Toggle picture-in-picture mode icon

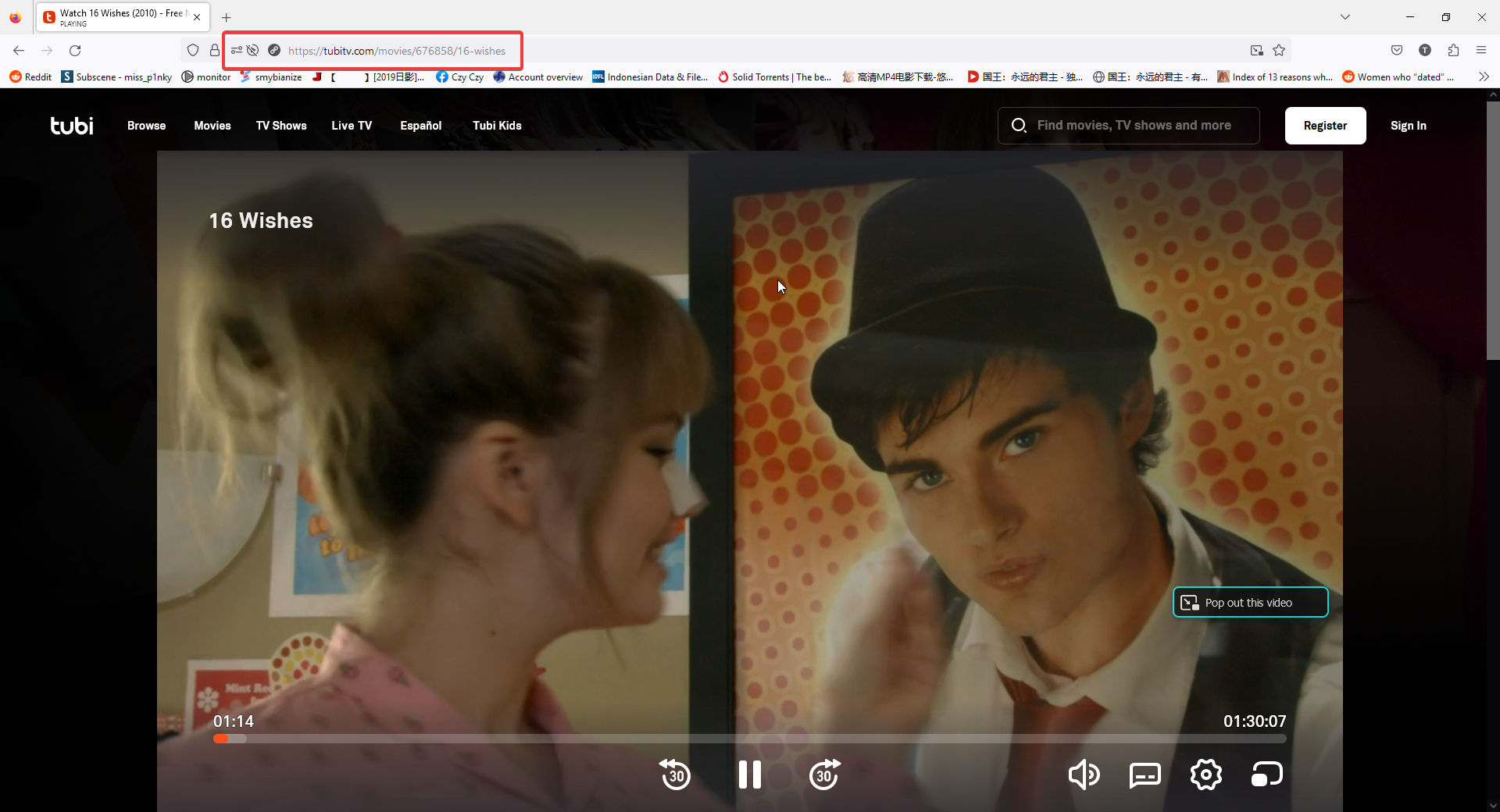[1267, 775]
